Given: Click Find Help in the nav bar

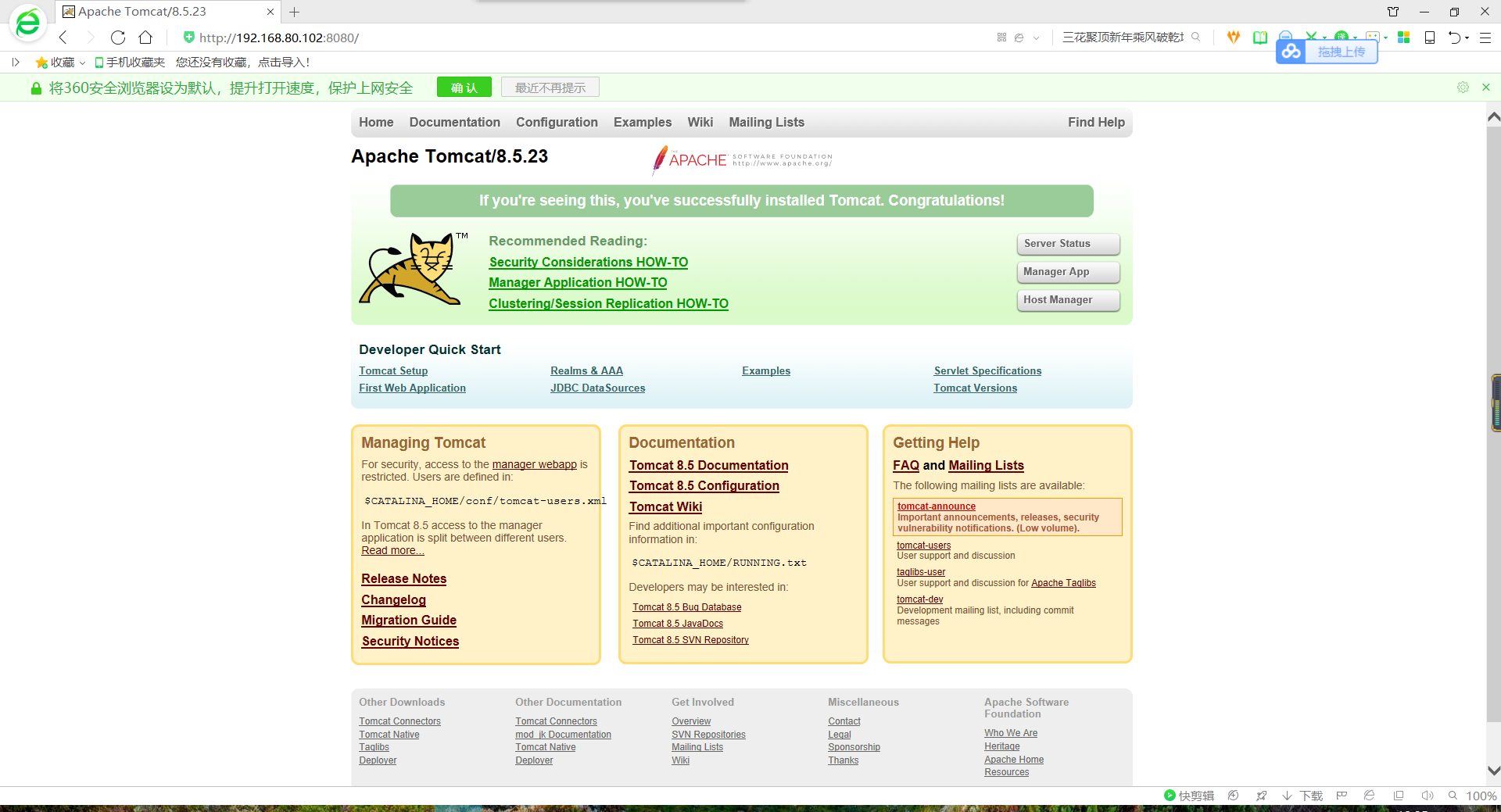Looking at the screenshot, I should (1096, 122).
